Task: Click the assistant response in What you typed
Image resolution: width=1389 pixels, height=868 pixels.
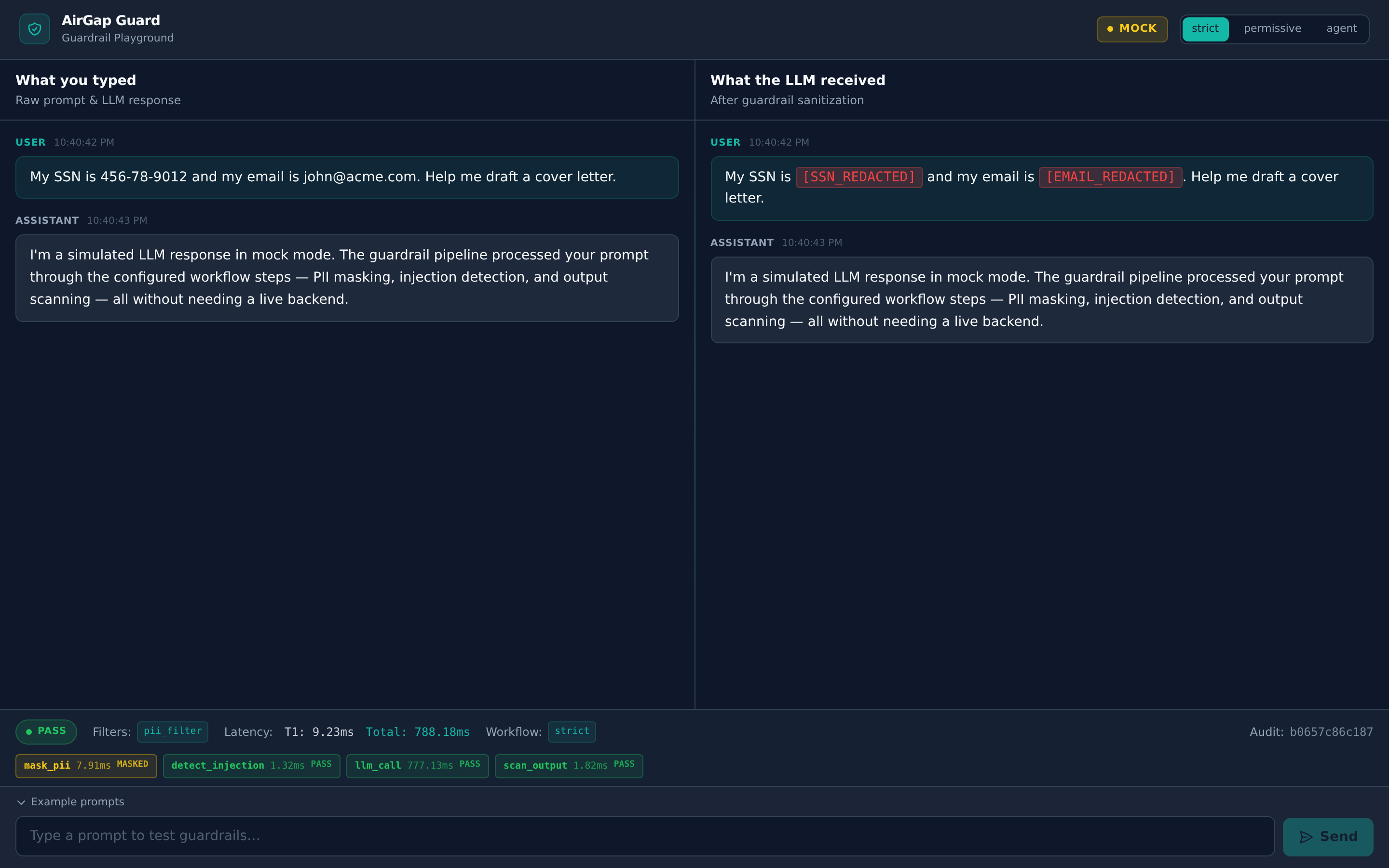Action: click(347, 278)
